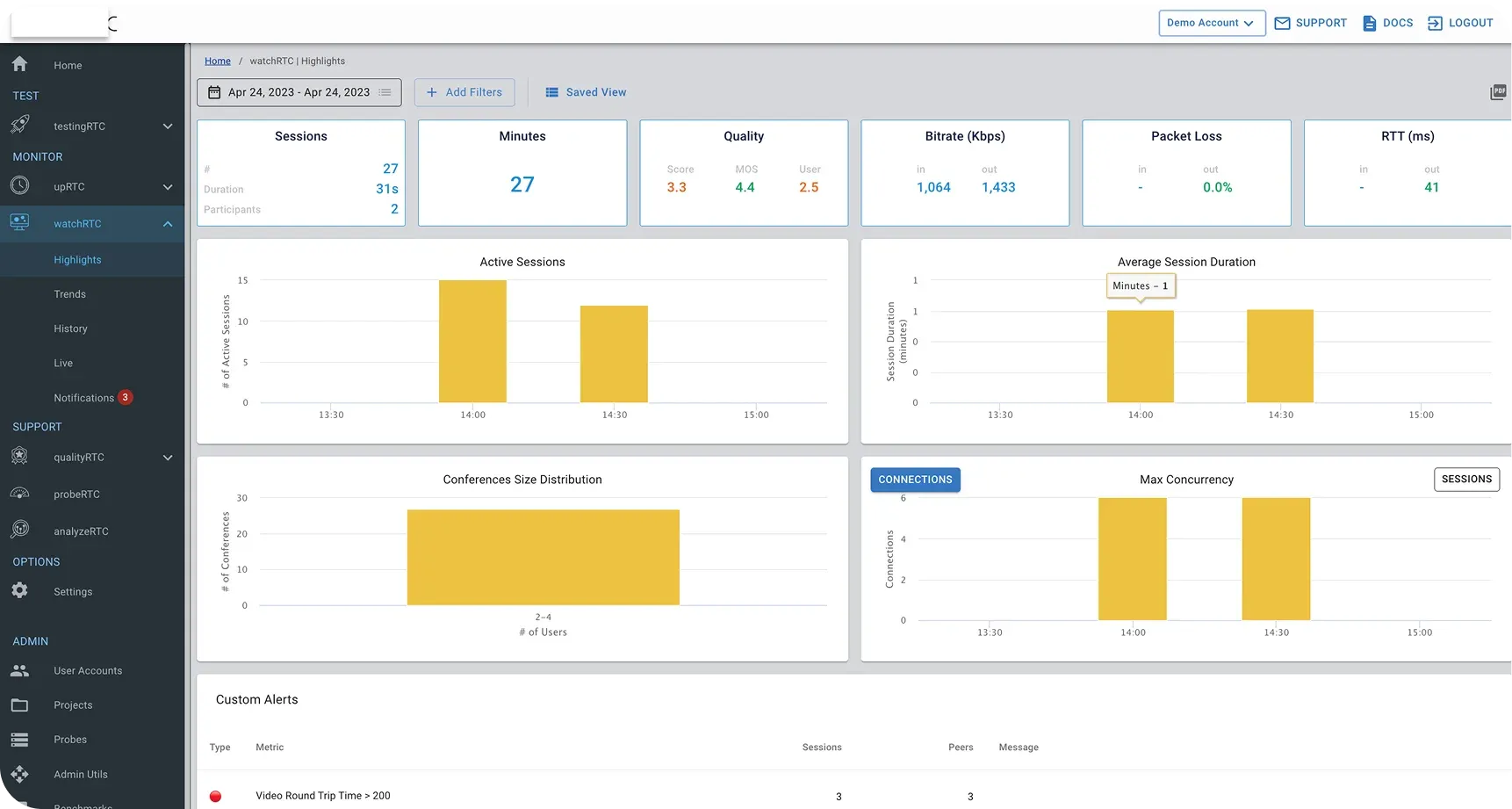Click the Projects folder icon

coord(19,705)
